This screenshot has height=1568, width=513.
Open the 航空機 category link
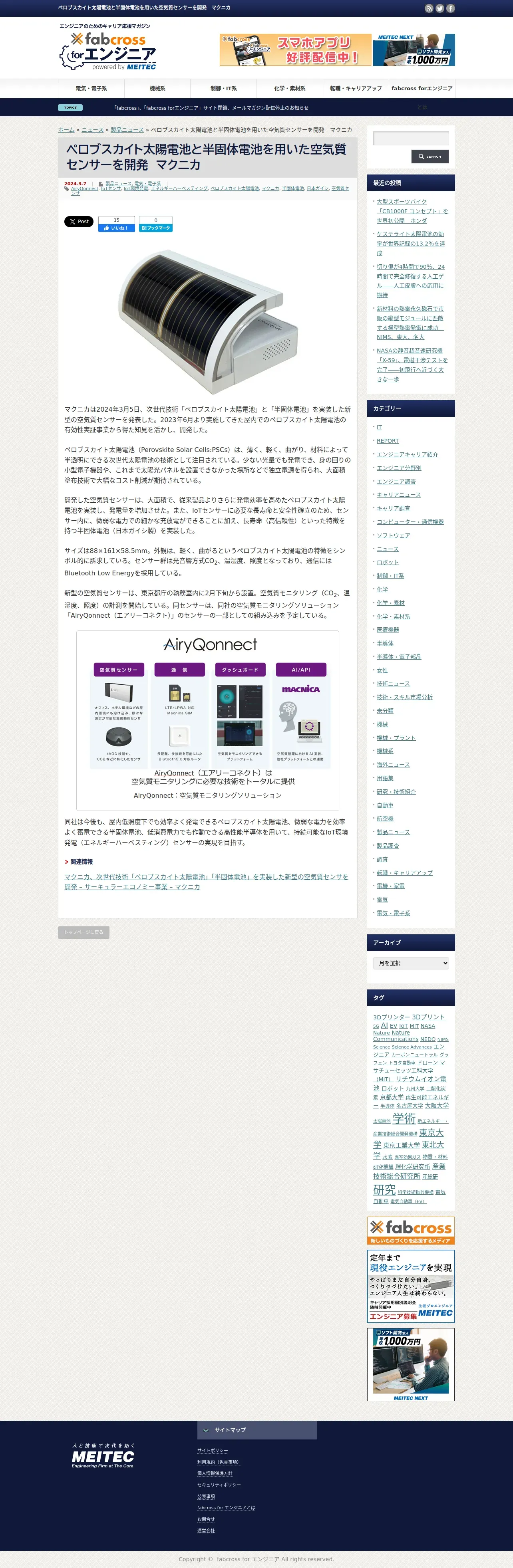385,819
